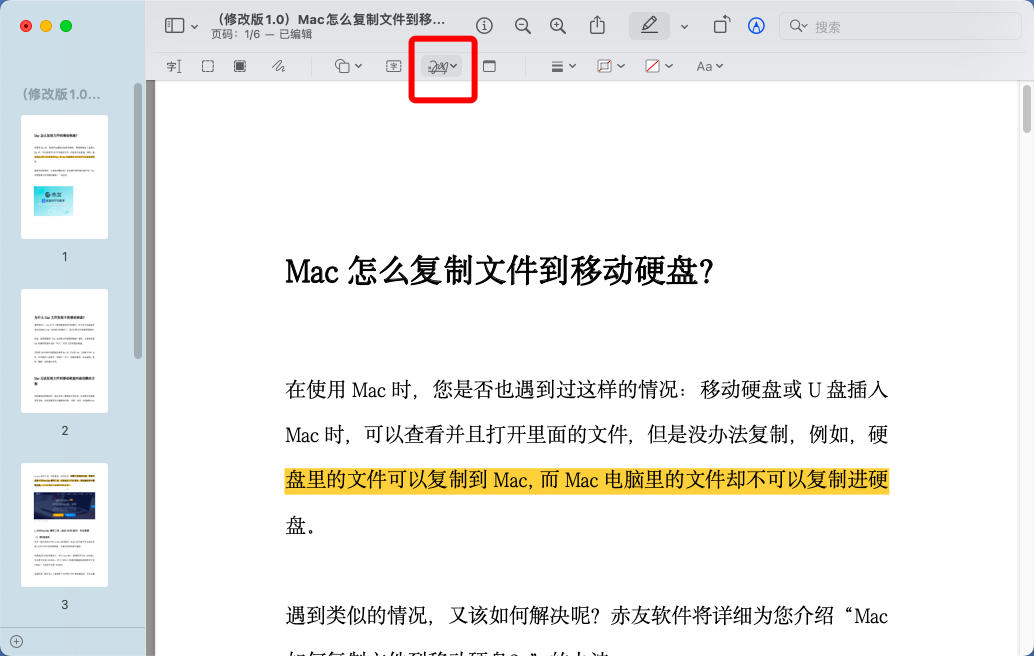Open the Shapes dropdown menu
Viewport: 1034px width, 656px height.
[x=348, y=66]
